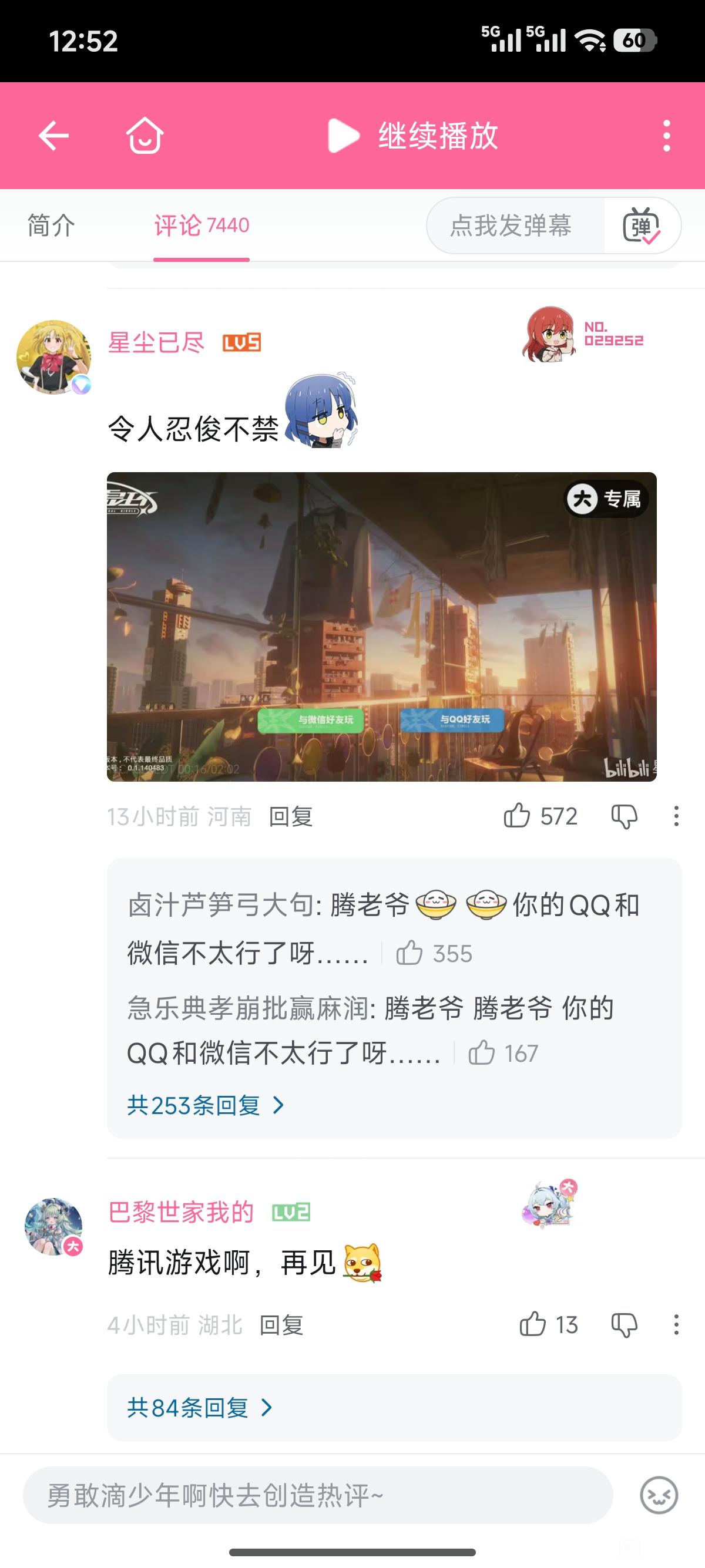The height and width of the screenshot is (1568, 705).
Task: Toggle danmaku display switch
Action: tap(641, 226)
